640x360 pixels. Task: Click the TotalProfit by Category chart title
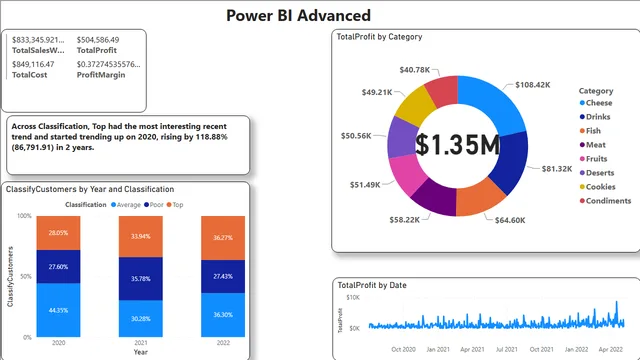(379, 37)
